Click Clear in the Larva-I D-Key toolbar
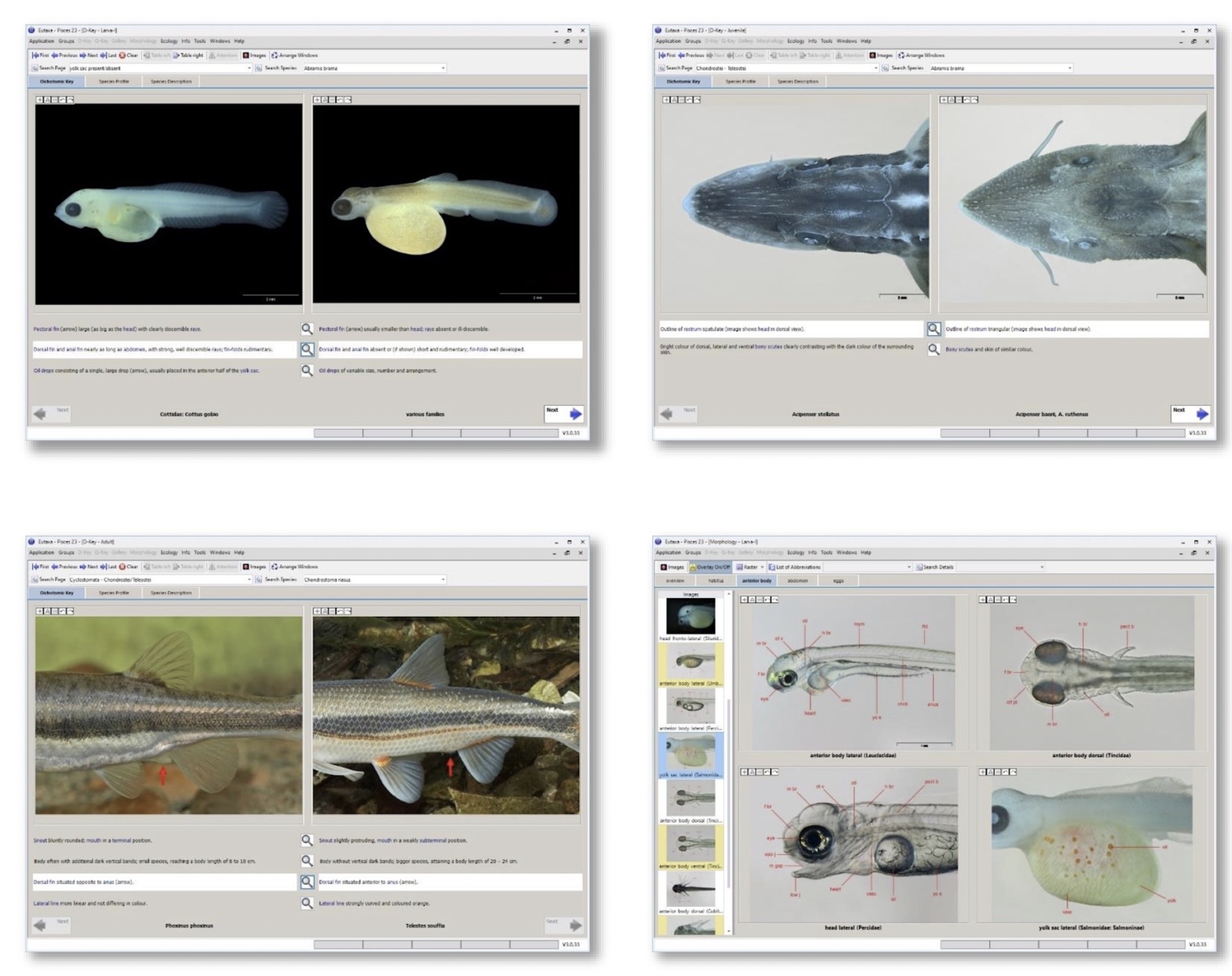The height and width of the screenshot is (976, 1232). point(128,55)
